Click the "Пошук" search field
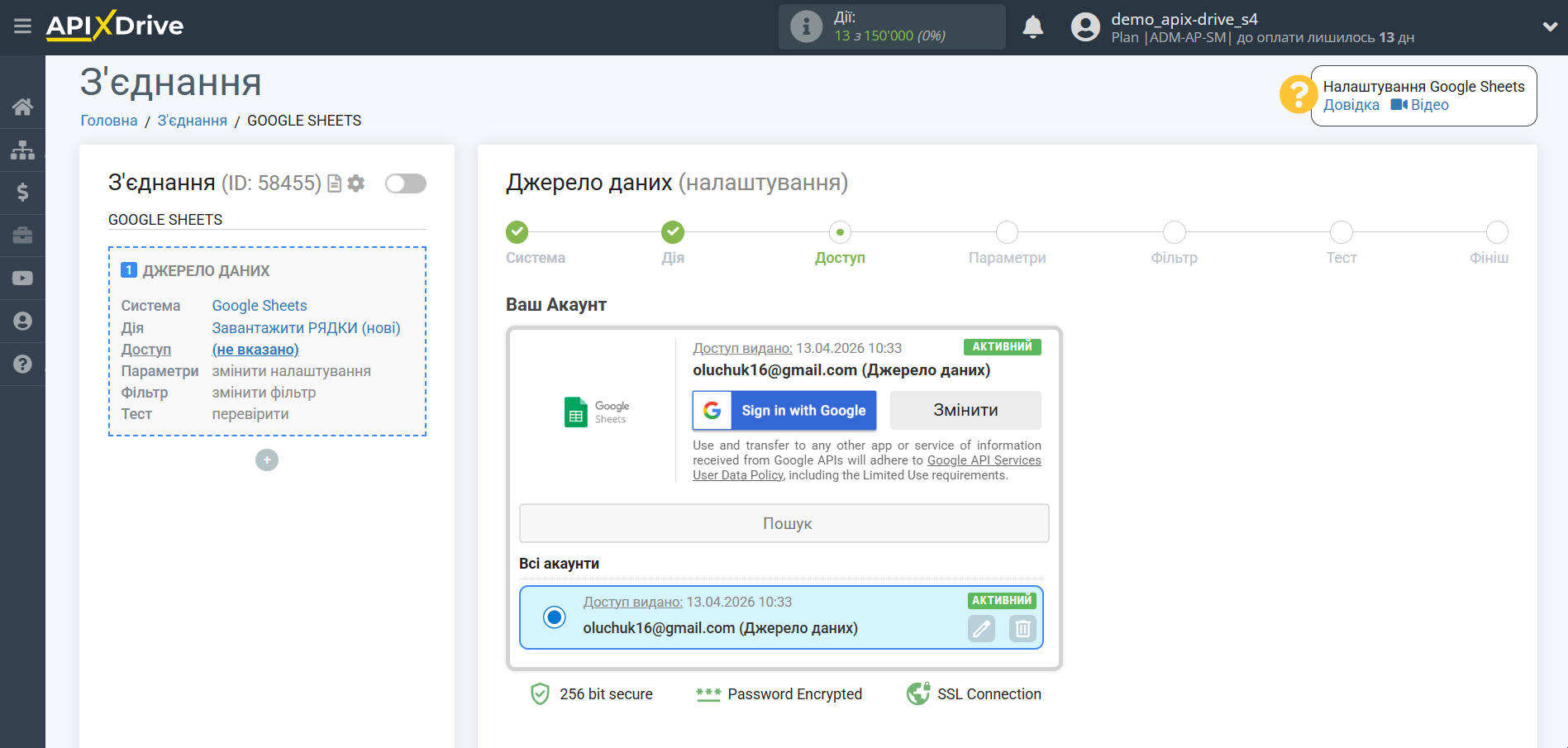Viewport: 1568px width, 748px height. [x=784, y=522]
